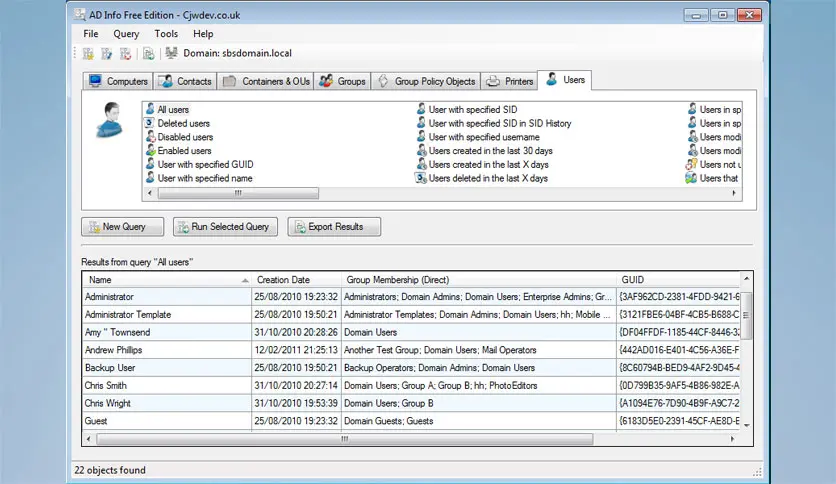Click results horizontal scroll right arrow
This screenshot has width=836, height=484.
click(x=733, y=439)
